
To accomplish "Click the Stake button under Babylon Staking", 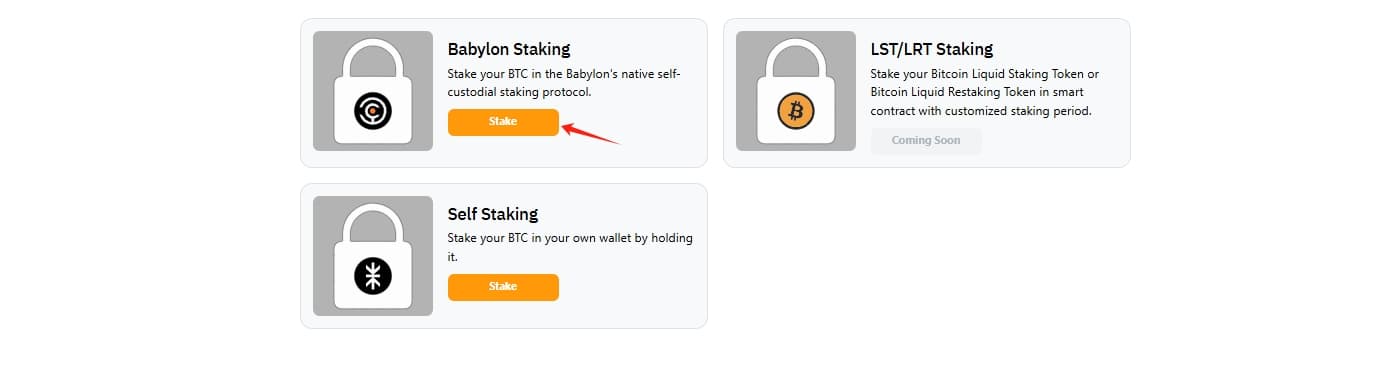I will coord(503,122).
